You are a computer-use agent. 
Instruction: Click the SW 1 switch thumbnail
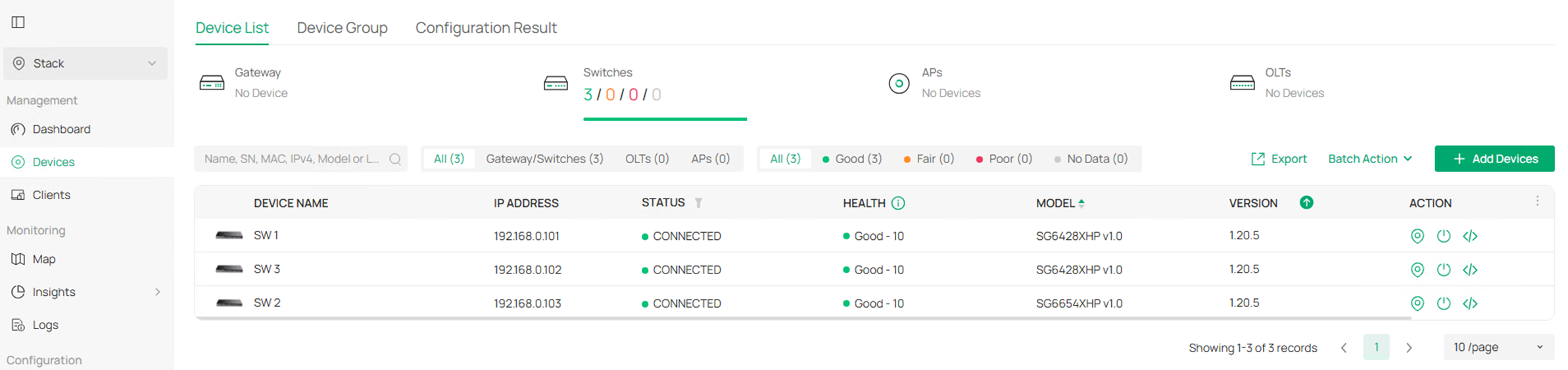(x=229, y=235)
